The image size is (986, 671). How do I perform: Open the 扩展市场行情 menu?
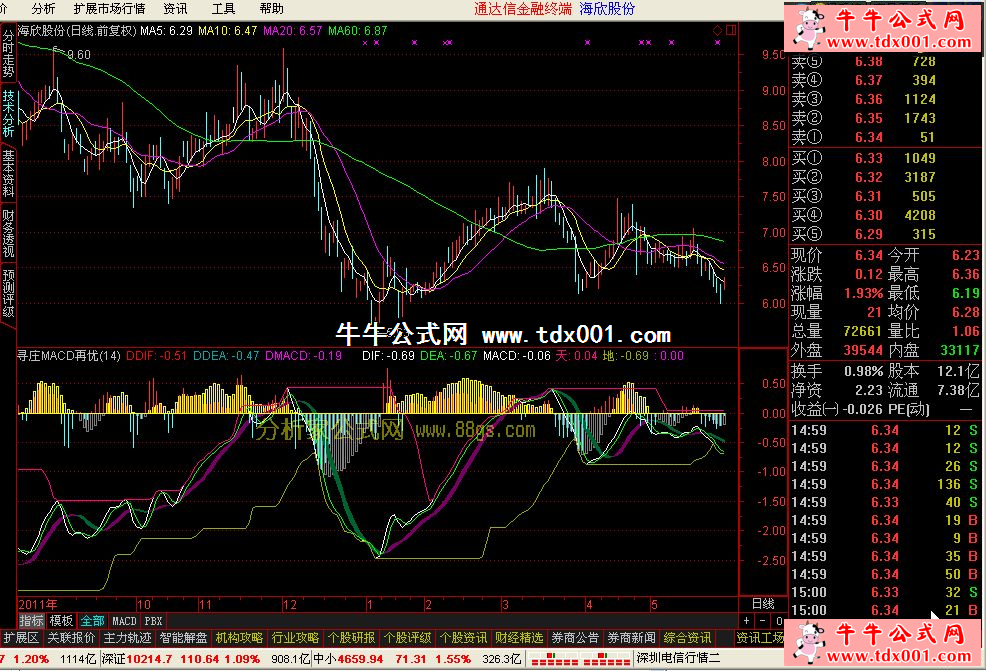[x=109, y=9]
